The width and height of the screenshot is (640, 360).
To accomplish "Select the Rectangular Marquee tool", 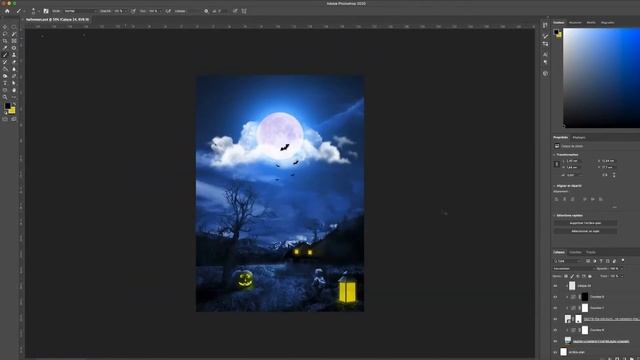I will pos(14,27).
